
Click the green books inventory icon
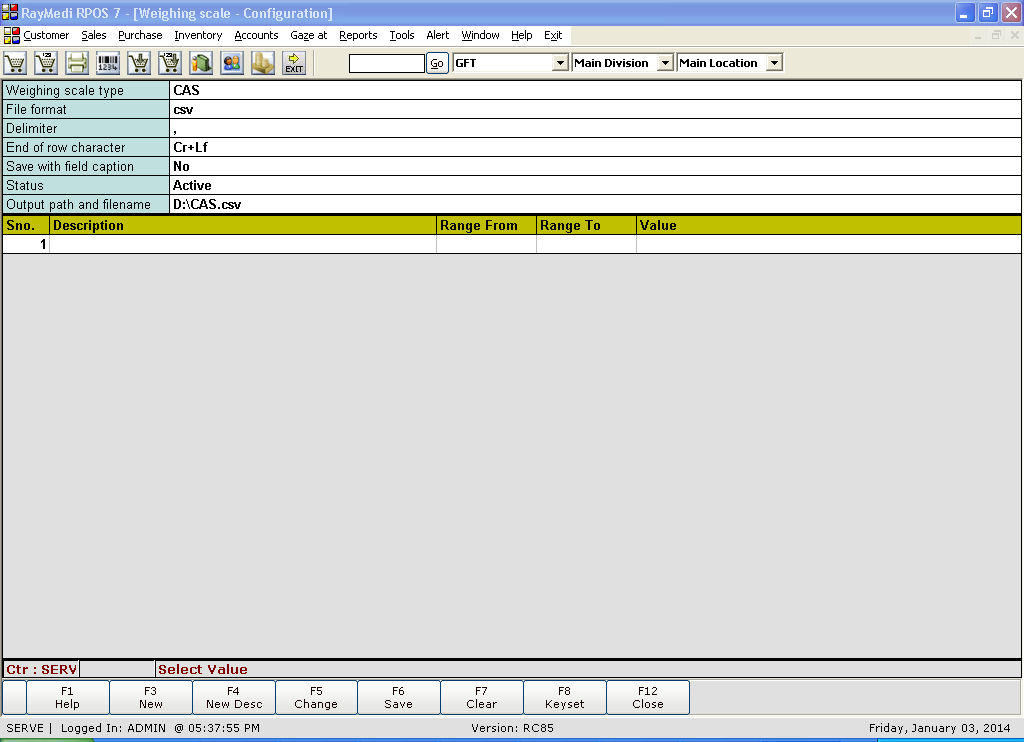click(201, 63)
